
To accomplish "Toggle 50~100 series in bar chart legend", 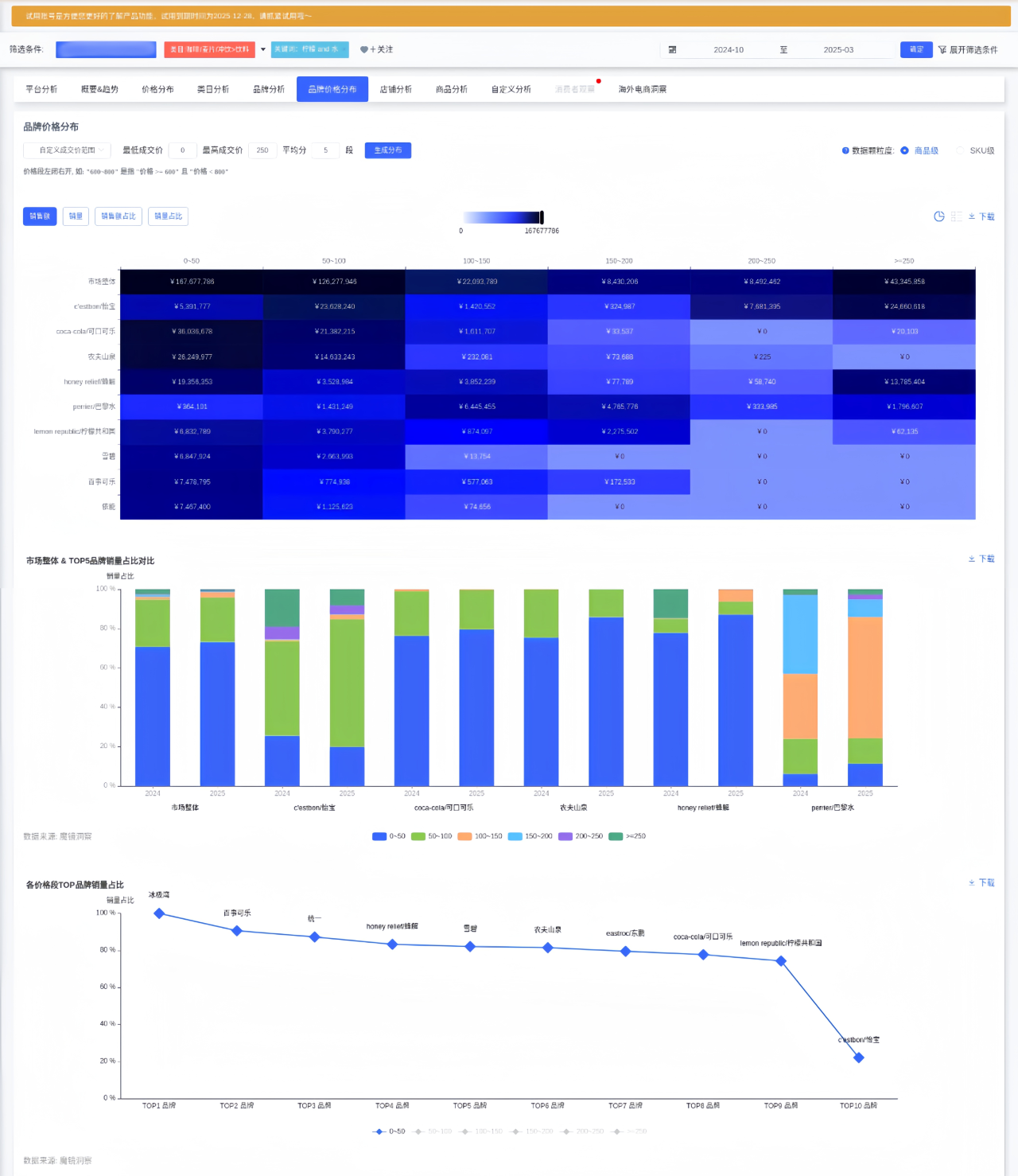I will [431, 836].
